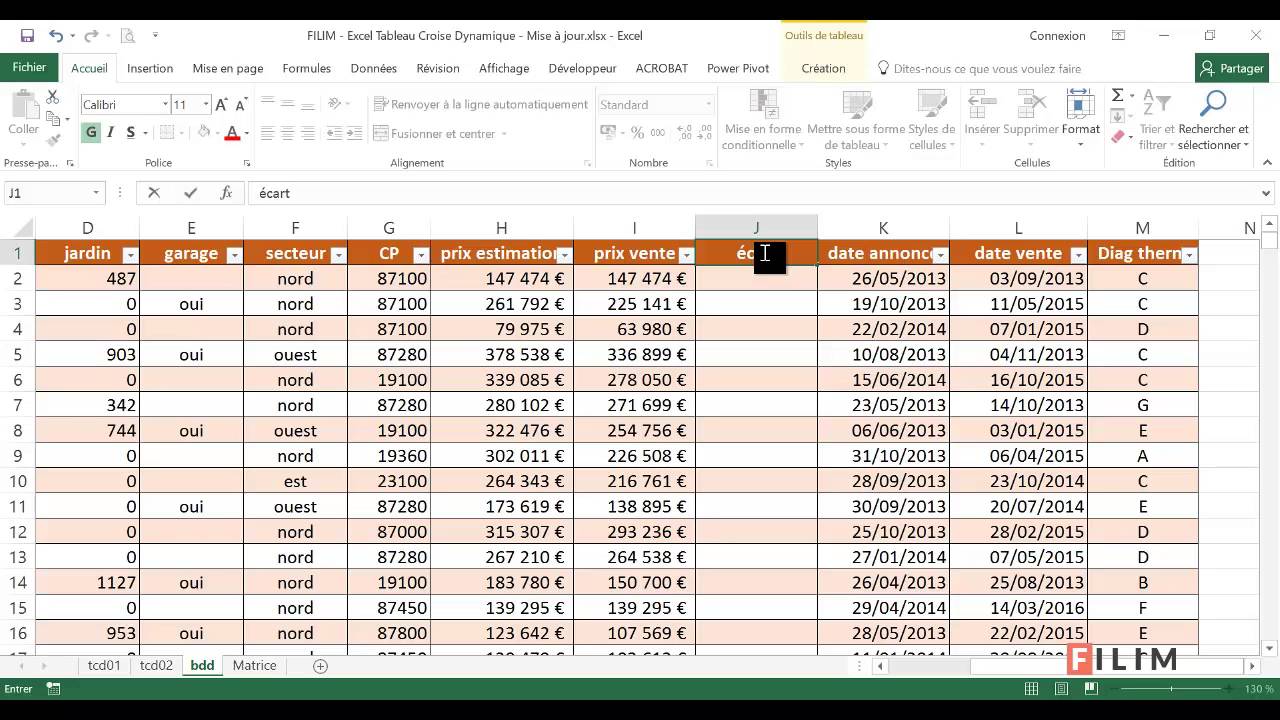
Task: Save the workbook with the disk icon
Action: [27, 35]
